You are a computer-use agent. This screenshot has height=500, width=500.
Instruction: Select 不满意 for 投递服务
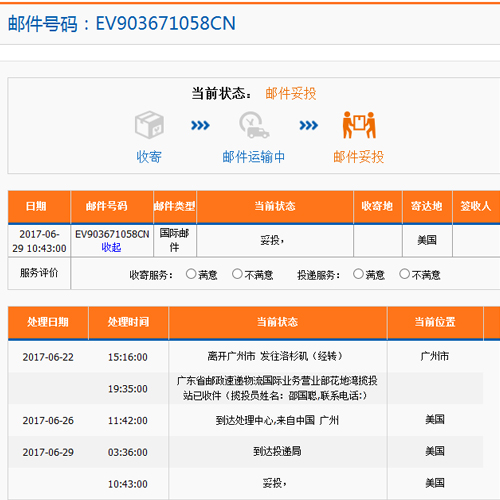click(x=404, y=274)
